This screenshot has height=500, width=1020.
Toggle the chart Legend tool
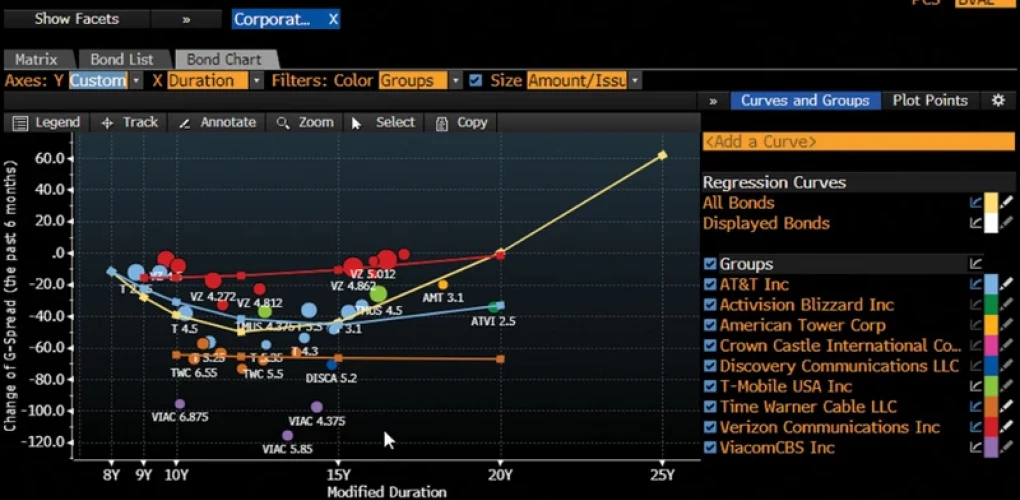pyautogui.click(x=46, y=122)
